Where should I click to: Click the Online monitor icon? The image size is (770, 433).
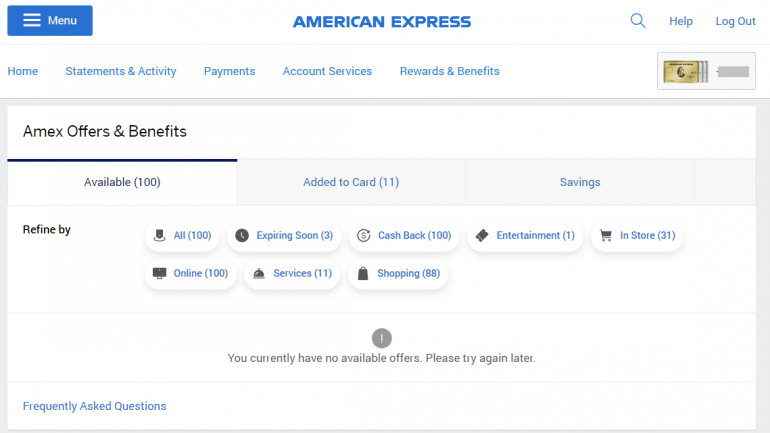160,274
